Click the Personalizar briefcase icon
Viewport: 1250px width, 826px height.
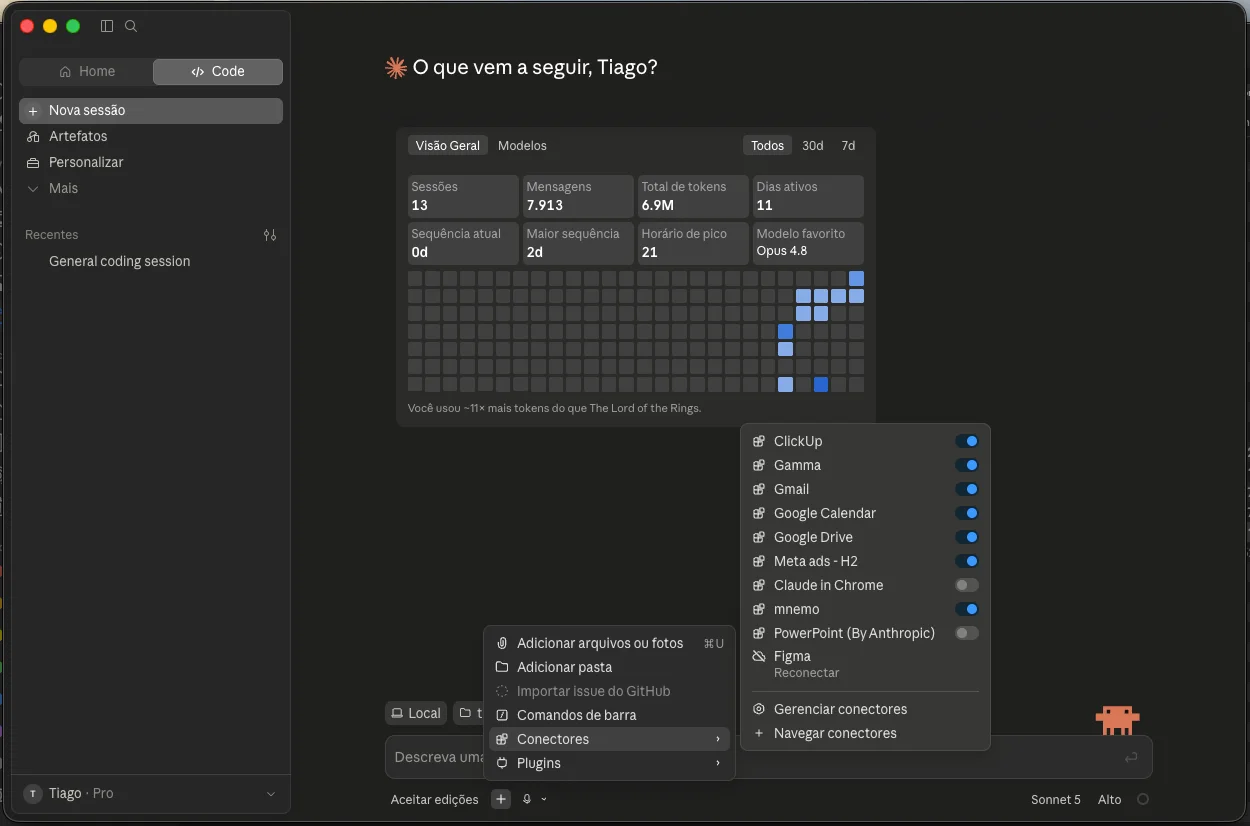coord(33,163)
